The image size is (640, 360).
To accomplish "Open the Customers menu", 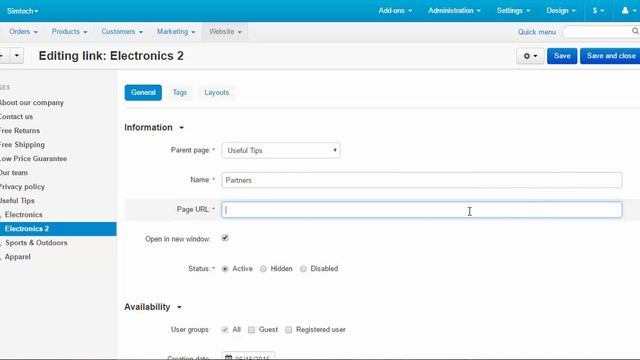I will point(122,31).
